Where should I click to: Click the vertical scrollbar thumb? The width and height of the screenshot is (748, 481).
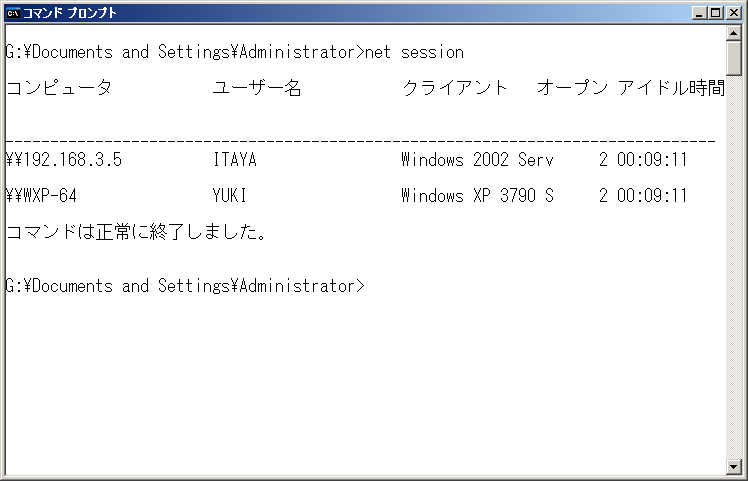734,58
